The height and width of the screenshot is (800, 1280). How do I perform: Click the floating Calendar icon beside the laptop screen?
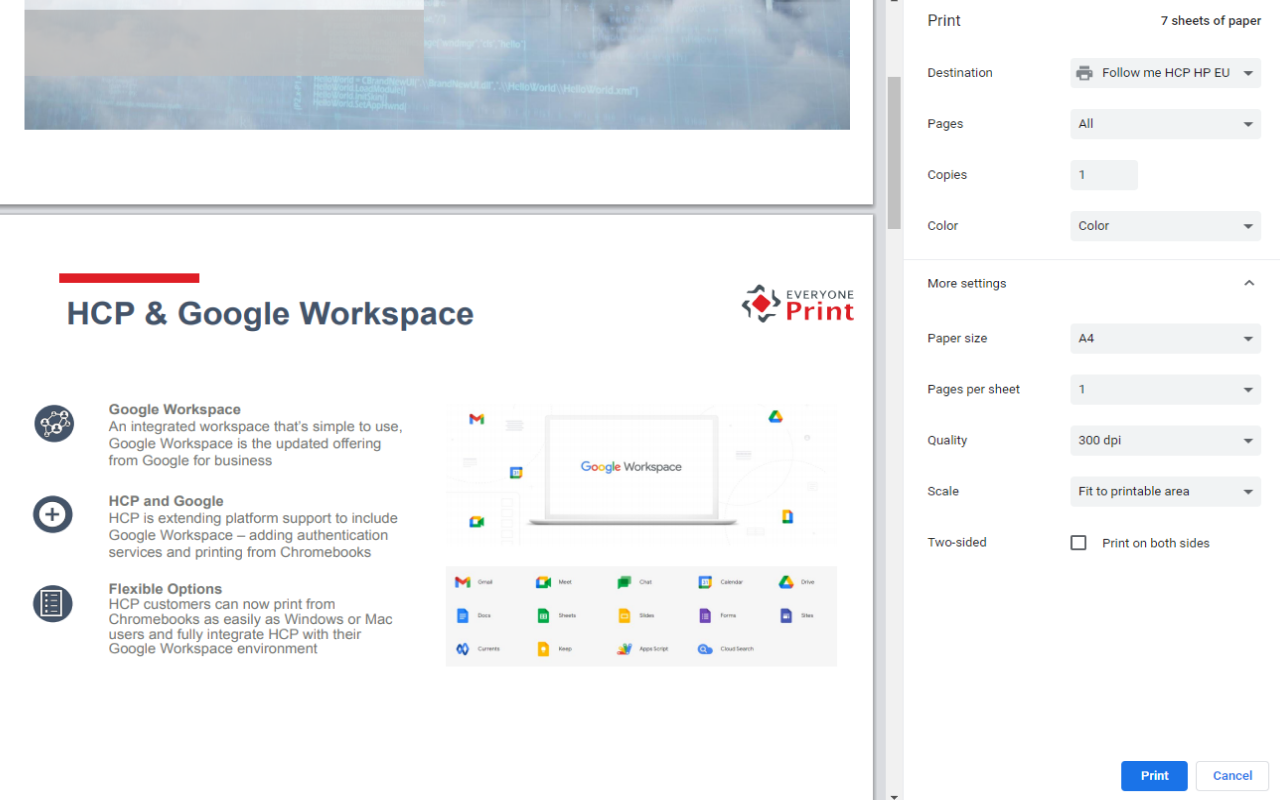click(516, 473)
